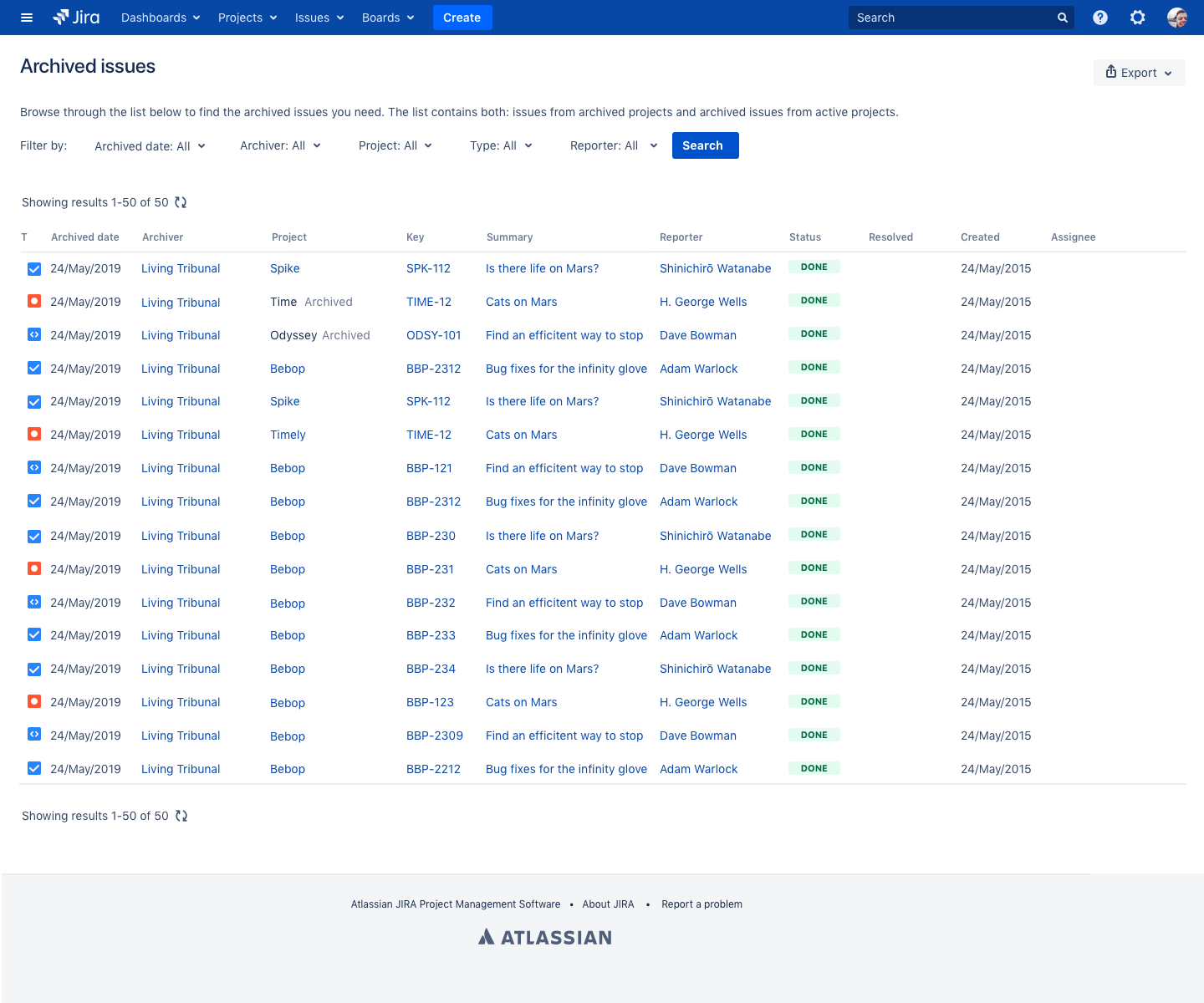
Task: Open the Dashboards menu
Action: pyautogui.click(x=161, y=18)
